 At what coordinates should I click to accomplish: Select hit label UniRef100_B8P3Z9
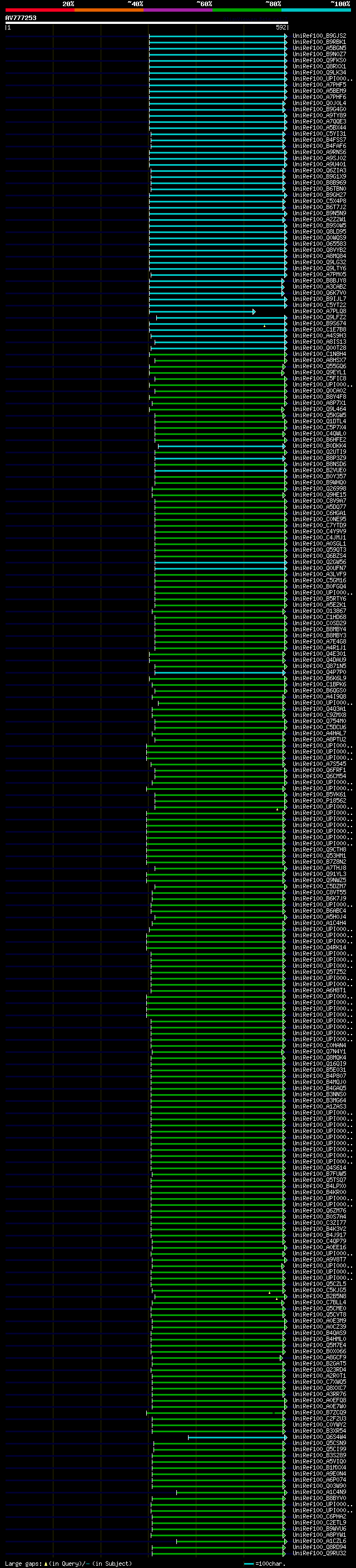coord(319,458)
